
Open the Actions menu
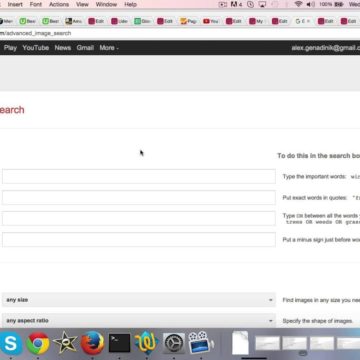pos(59,4)
